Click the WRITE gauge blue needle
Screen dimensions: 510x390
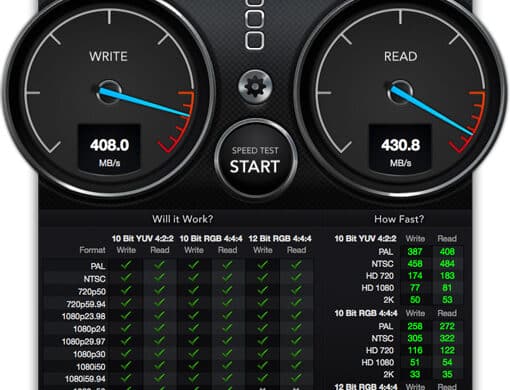click(144, 102)
